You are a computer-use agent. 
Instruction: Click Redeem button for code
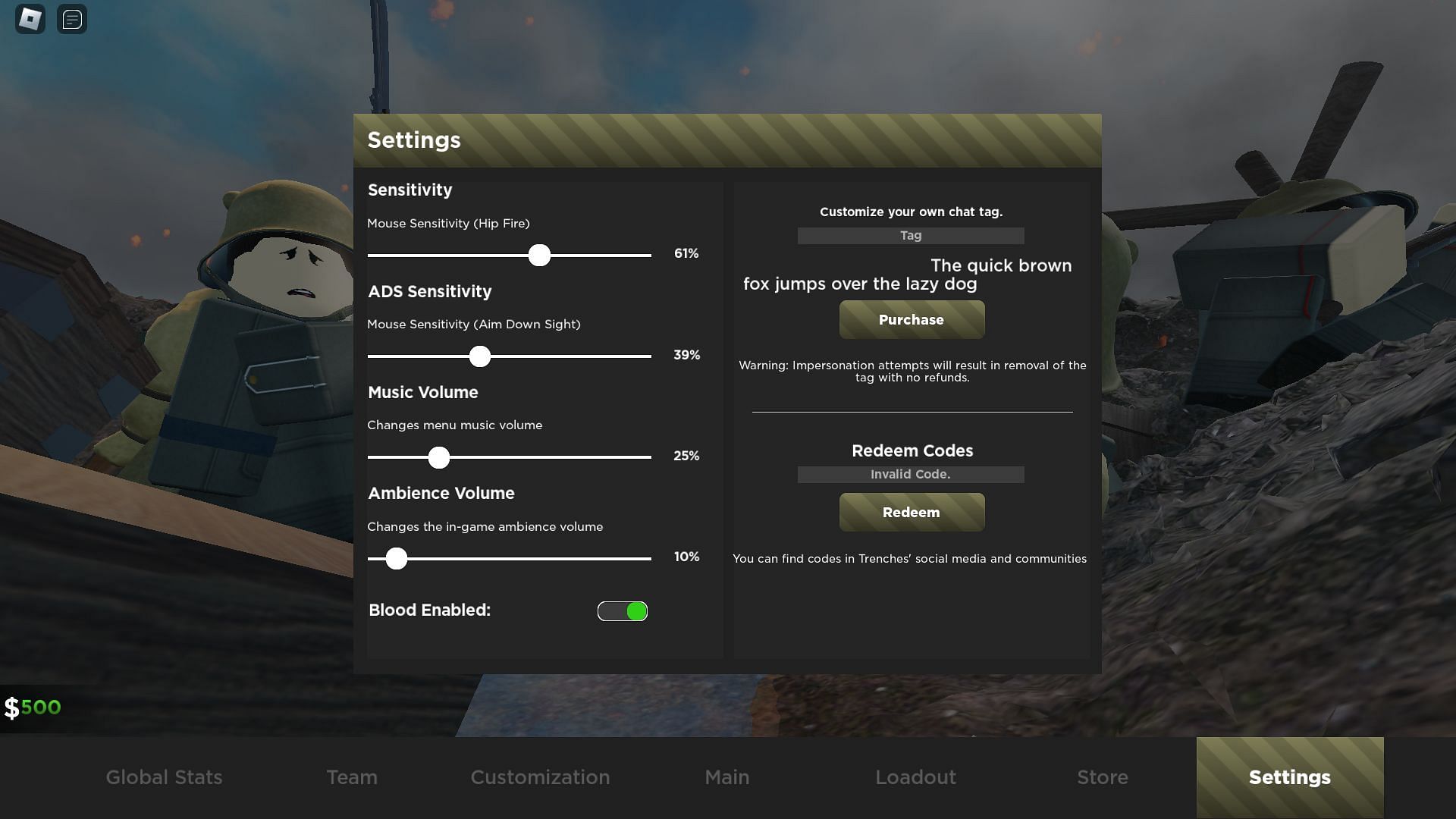point(911,512)
